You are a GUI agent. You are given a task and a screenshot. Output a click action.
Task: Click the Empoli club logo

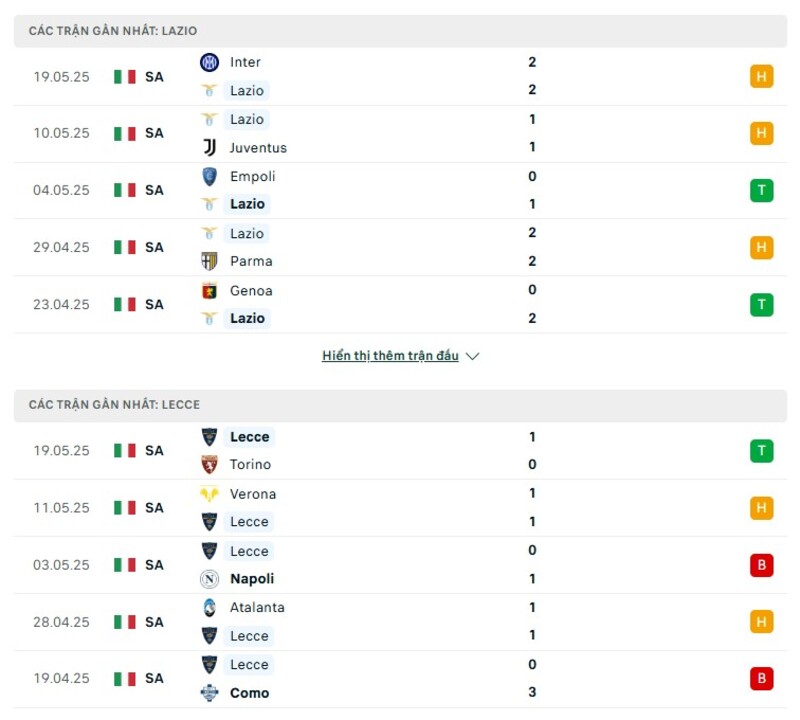[x=210, y=176]
